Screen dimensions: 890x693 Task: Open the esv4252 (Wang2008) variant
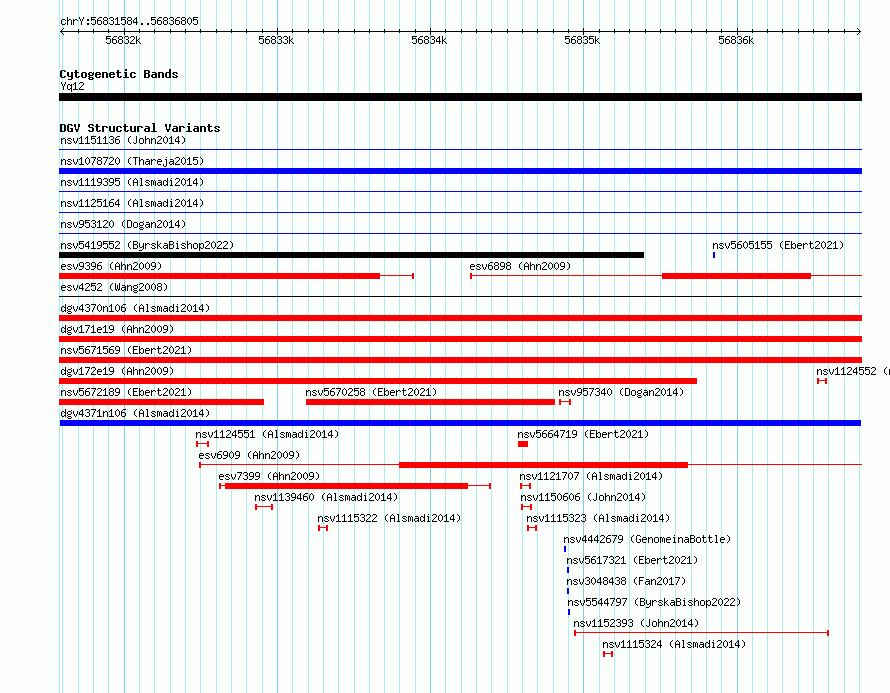pos(114,287)
